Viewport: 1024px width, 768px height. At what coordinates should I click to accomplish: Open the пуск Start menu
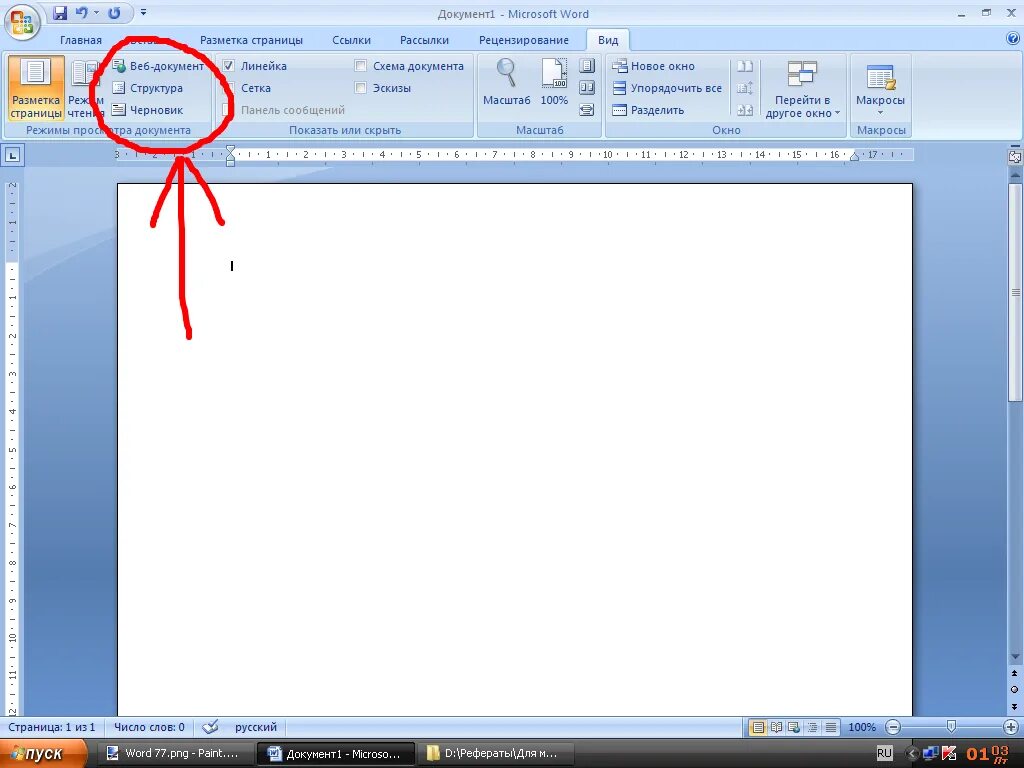tap(43, 754)
